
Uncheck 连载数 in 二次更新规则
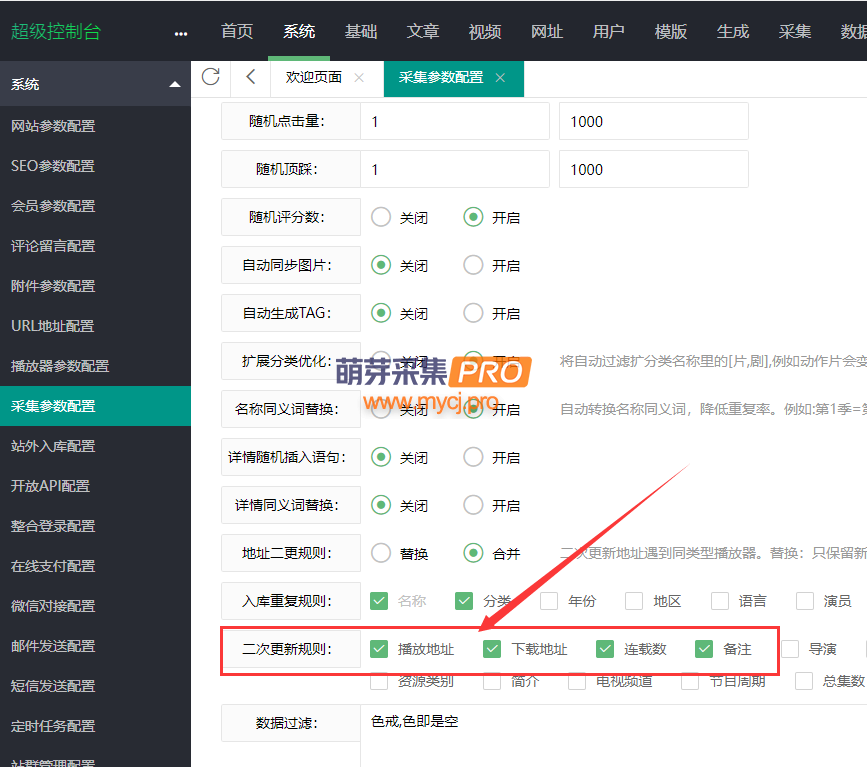(x=605, y=649)
